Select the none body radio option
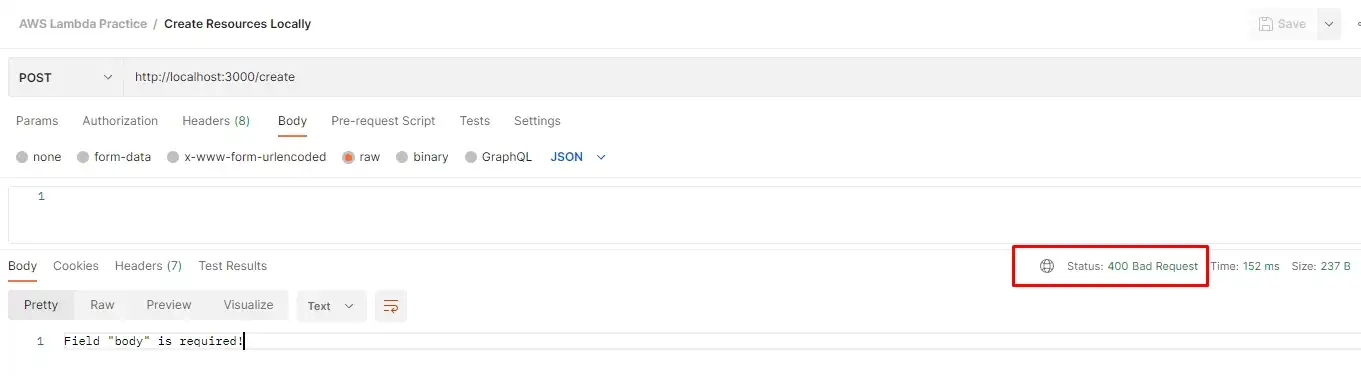This screenshot has width=1361, height=376. coord(22,157)
